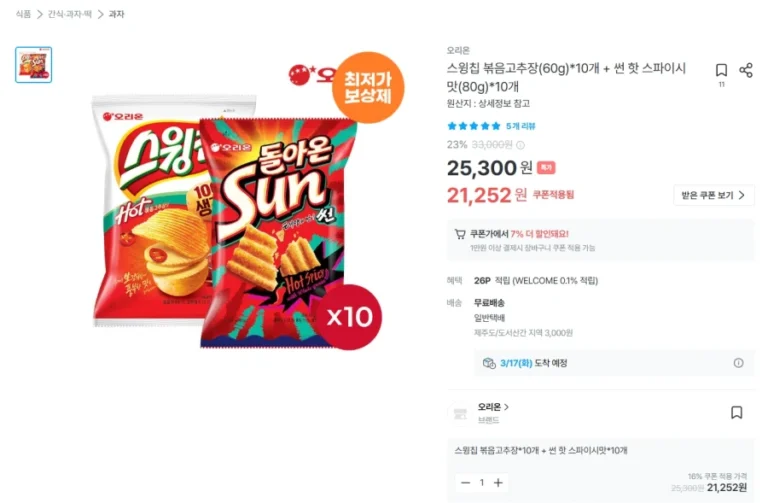Image resolution: width=768 pixels, height=503 pixels.
Task: Decrease quantity with minus button
Action: point(465,483)
